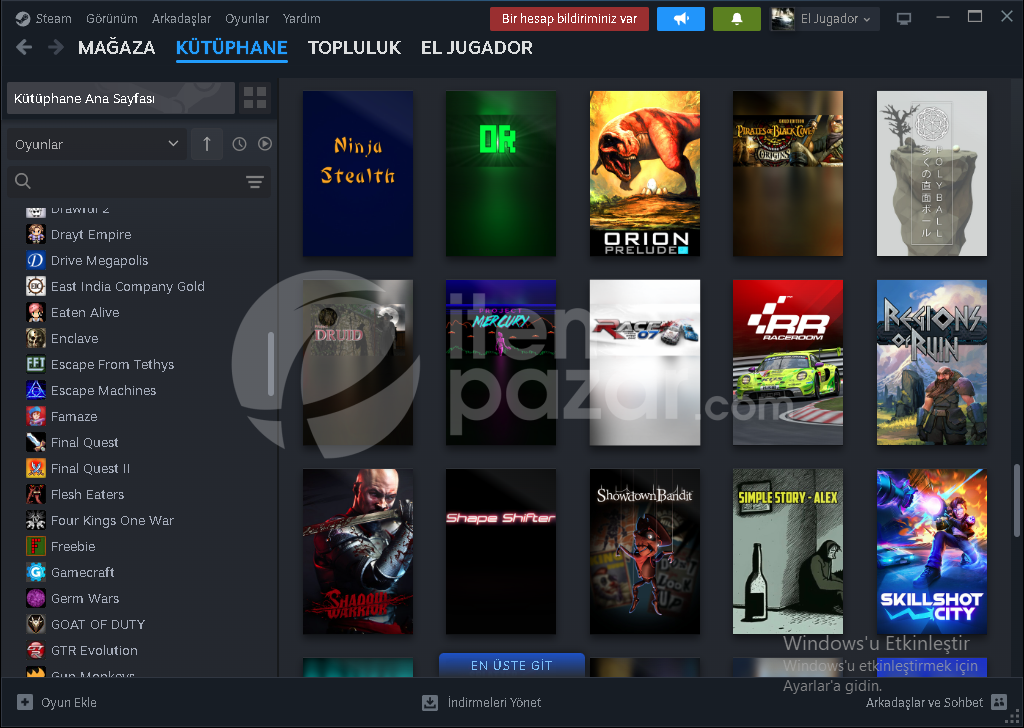Click the Freebie game icon
The width and height of the screenshot is (1024, 728).
[x=36, y=546]
